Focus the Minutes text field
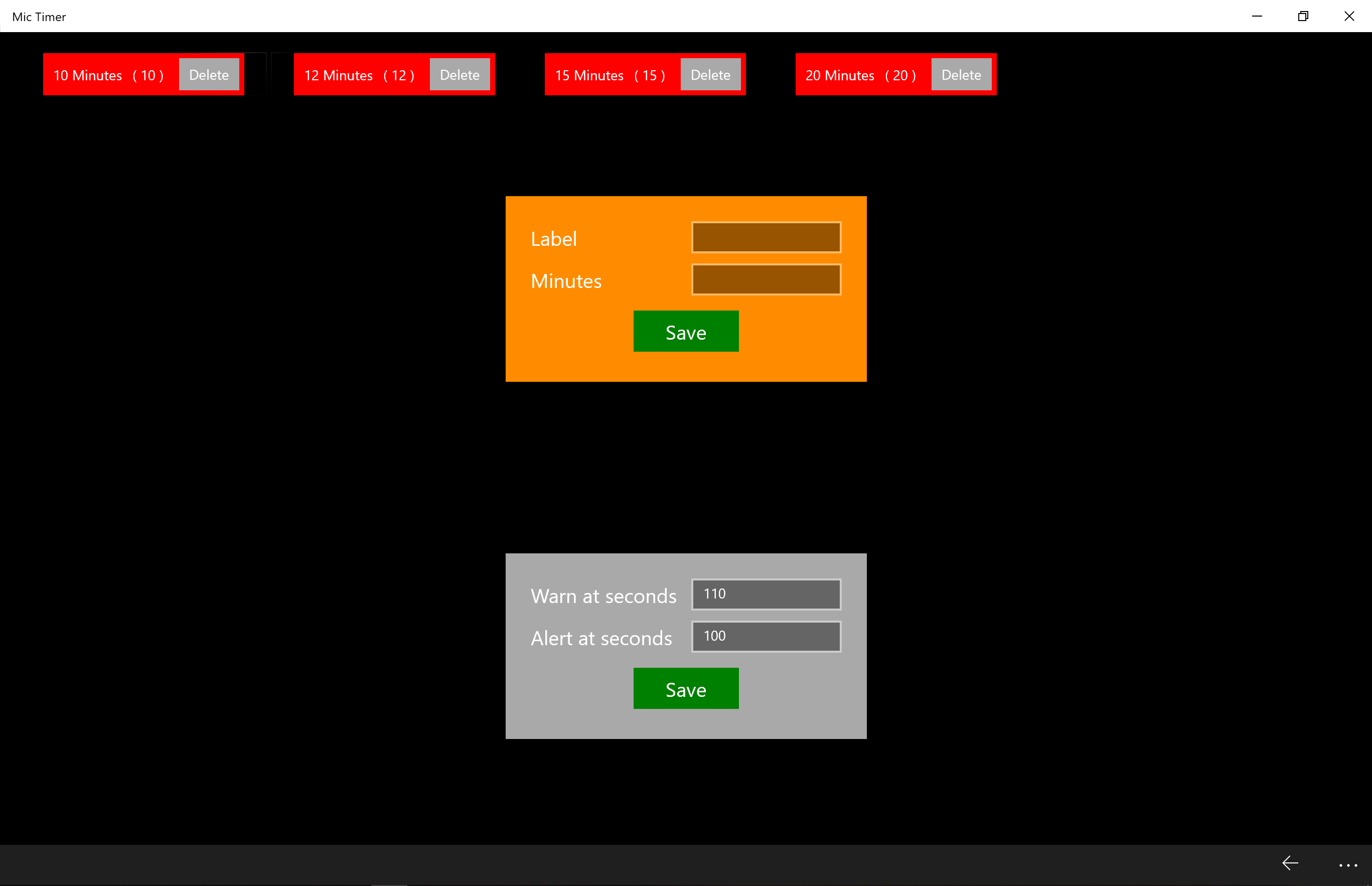The image size is (1372, 886). point(766,279)
